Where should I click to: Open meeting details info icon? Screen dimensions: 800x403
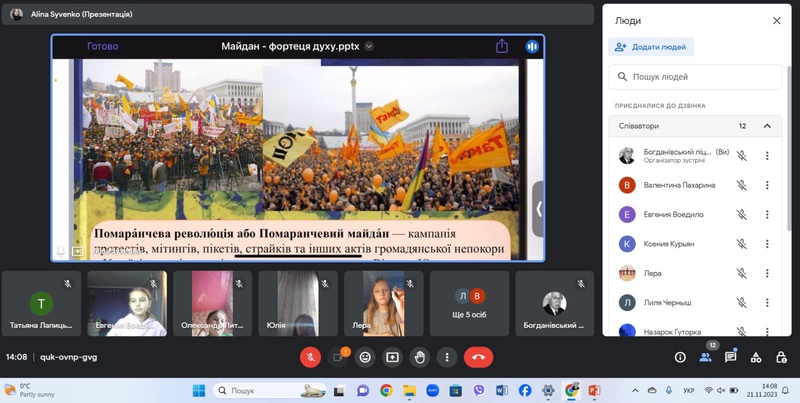pos(680,358)
